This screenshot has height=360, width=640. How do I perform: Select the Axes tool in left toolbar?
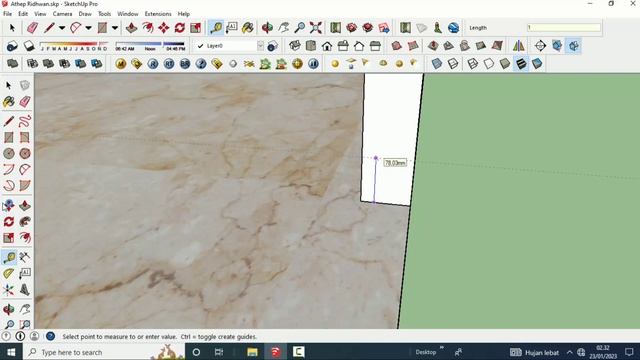point(9,290)
